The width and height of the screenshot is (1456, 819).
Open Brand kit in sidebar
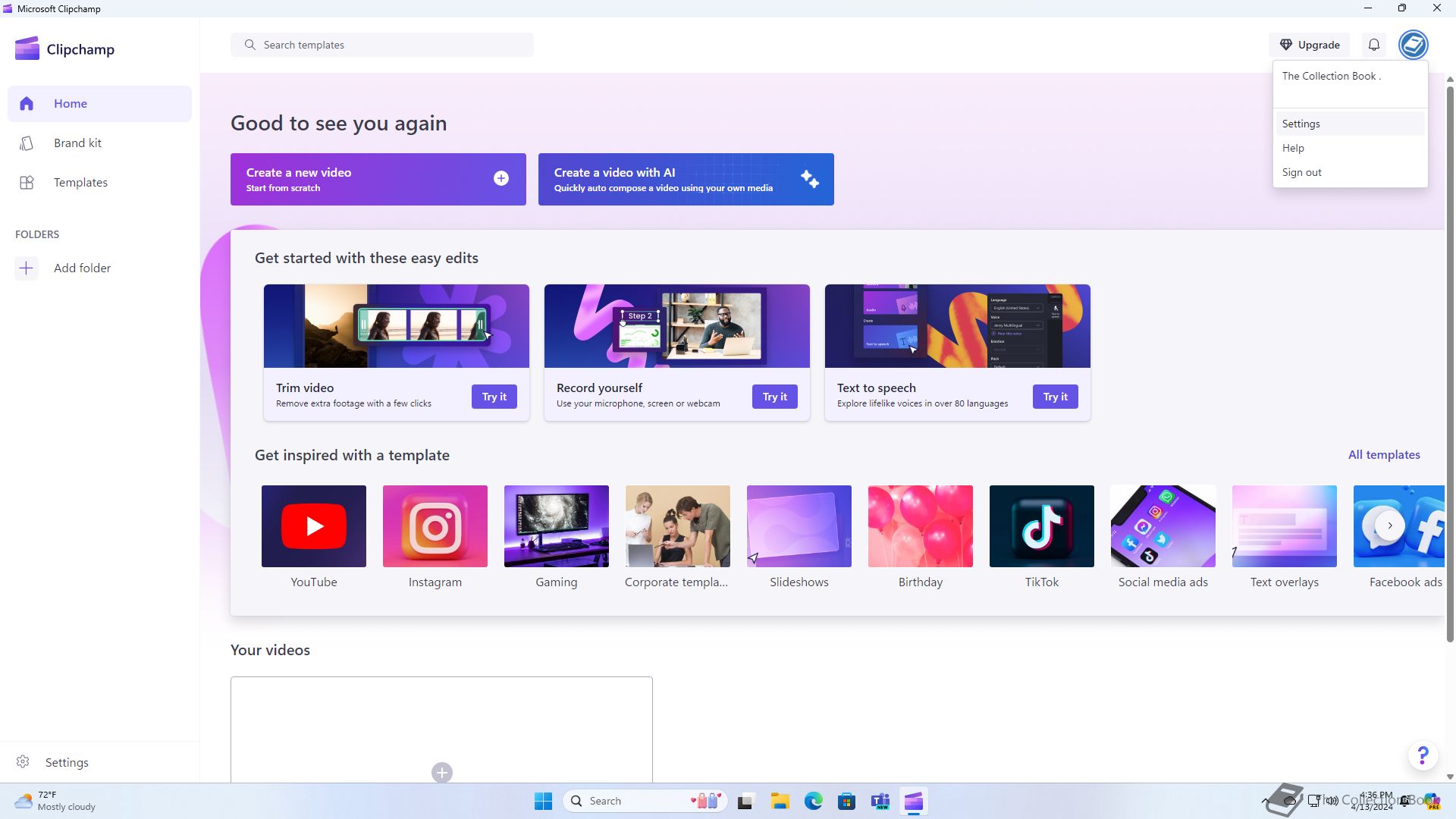click(99, 143)
